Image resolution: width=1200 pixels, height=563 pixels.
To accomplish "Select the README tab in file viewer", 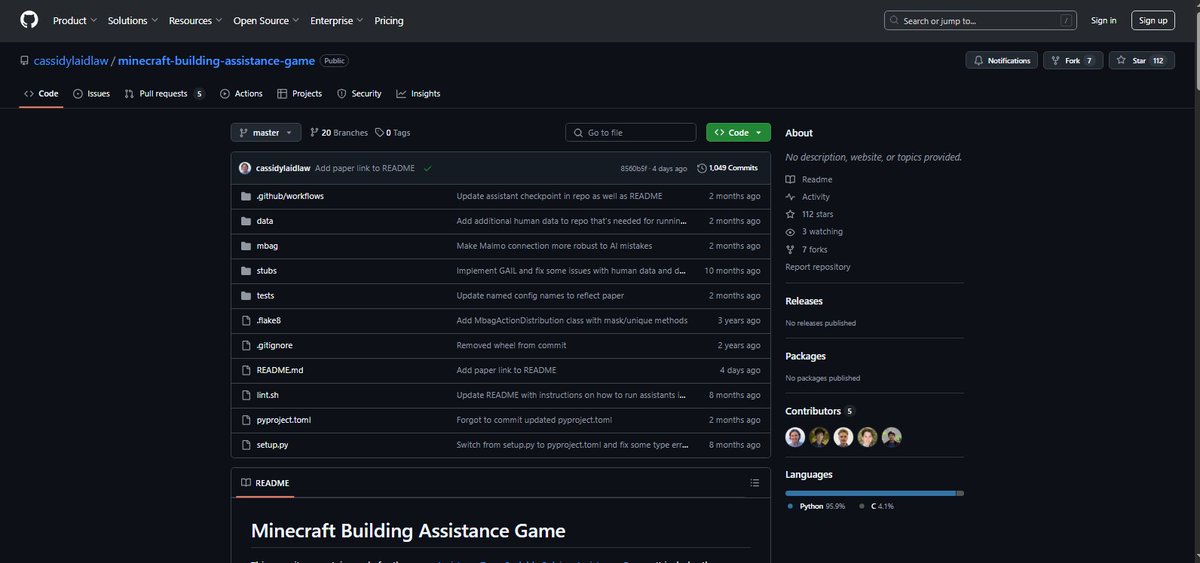I will 265,483.
